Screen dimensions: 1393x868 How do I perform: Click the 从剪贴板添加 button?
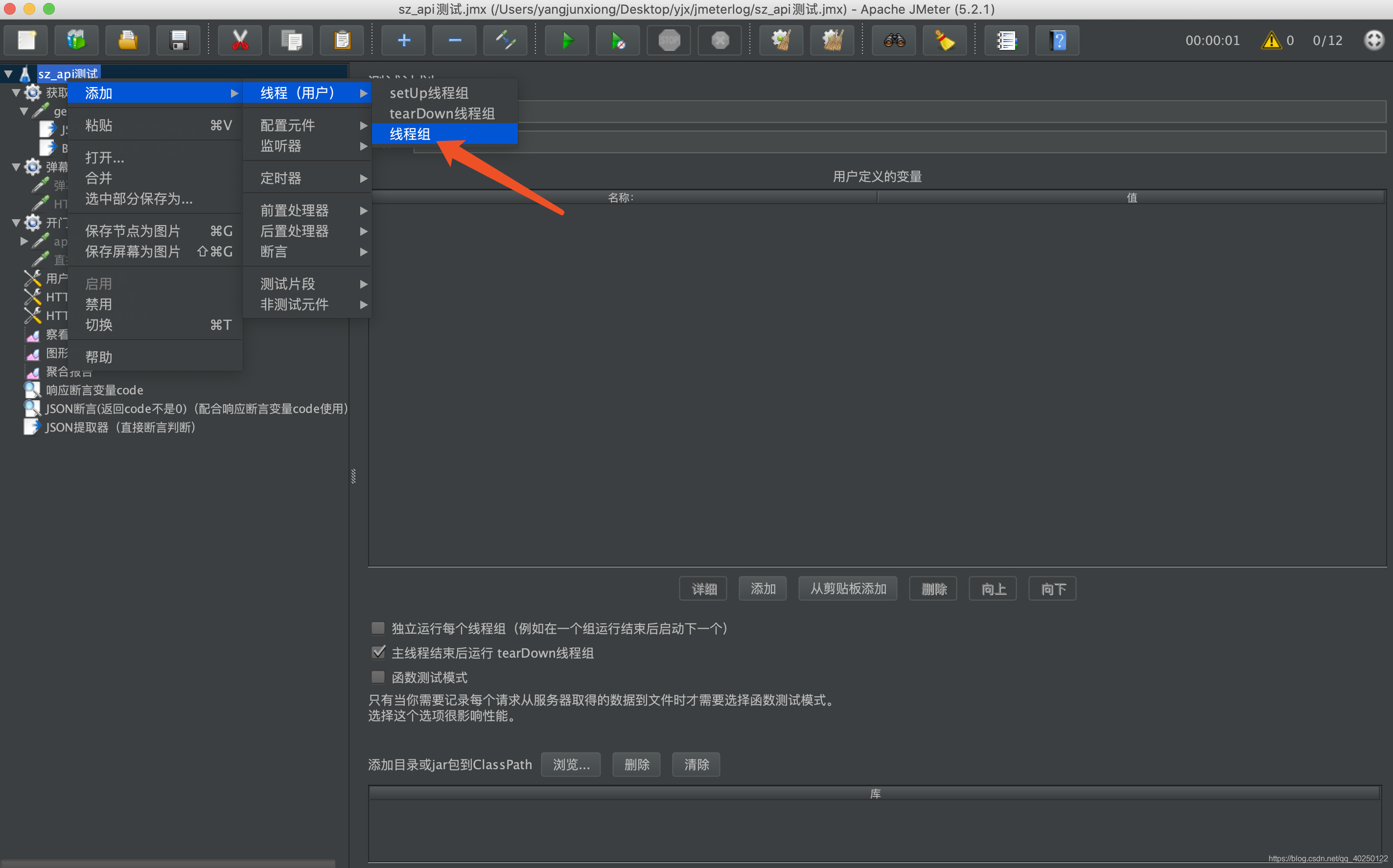pos(848,589)
